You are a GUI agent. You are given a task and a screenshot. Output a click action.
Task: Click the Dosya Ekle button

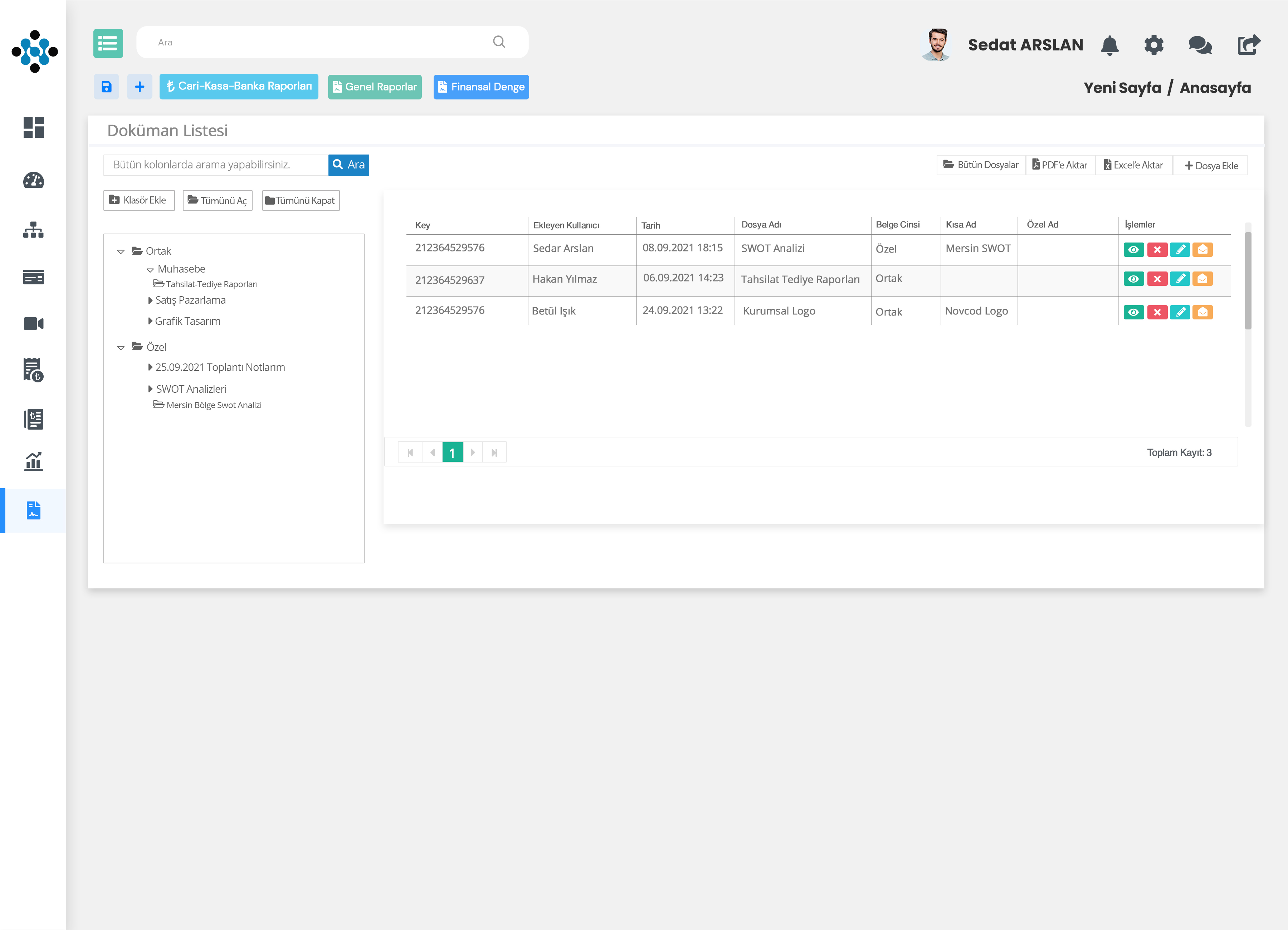(x=1211, y=165)
